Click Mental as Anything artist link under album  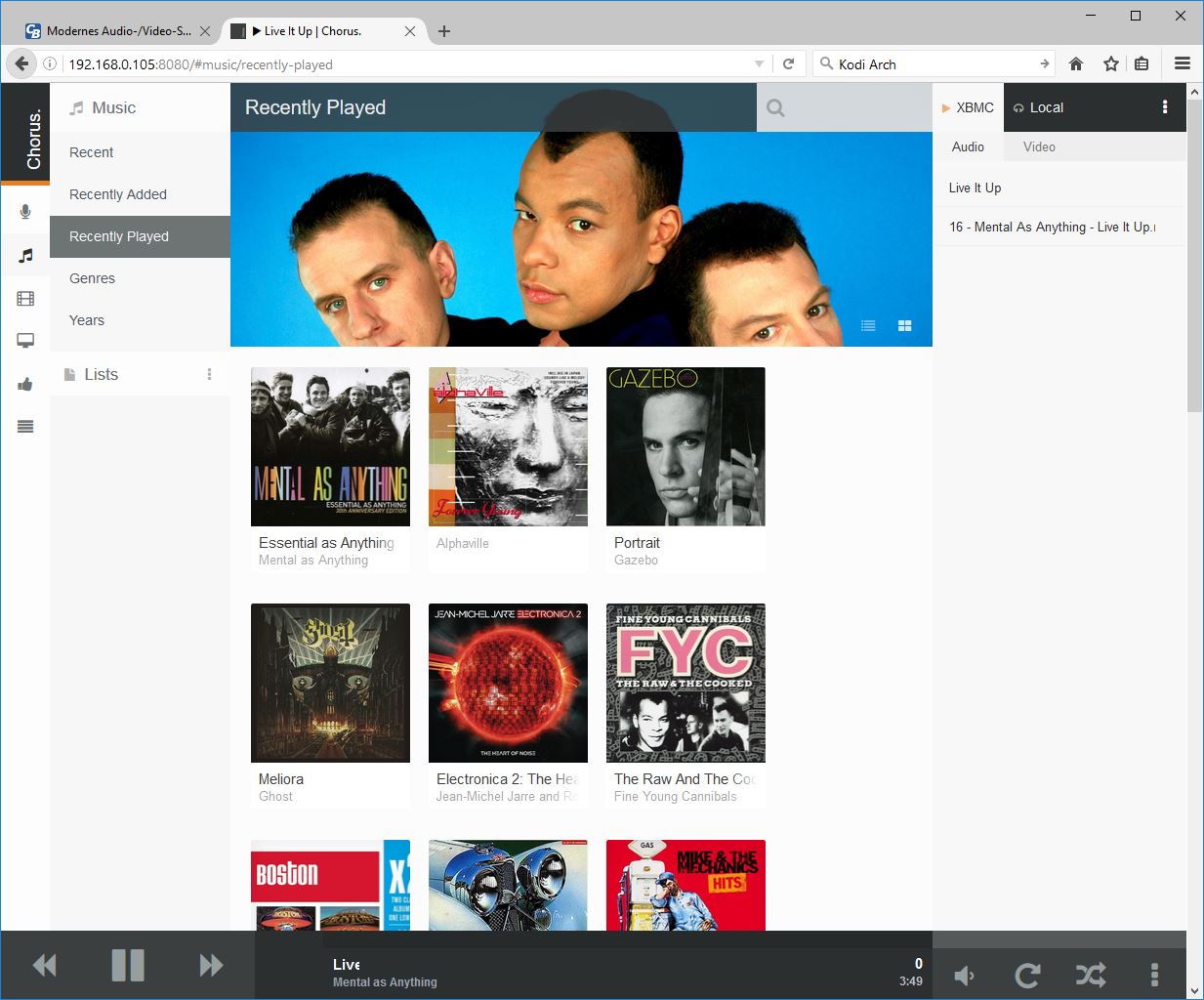(313, 561)
